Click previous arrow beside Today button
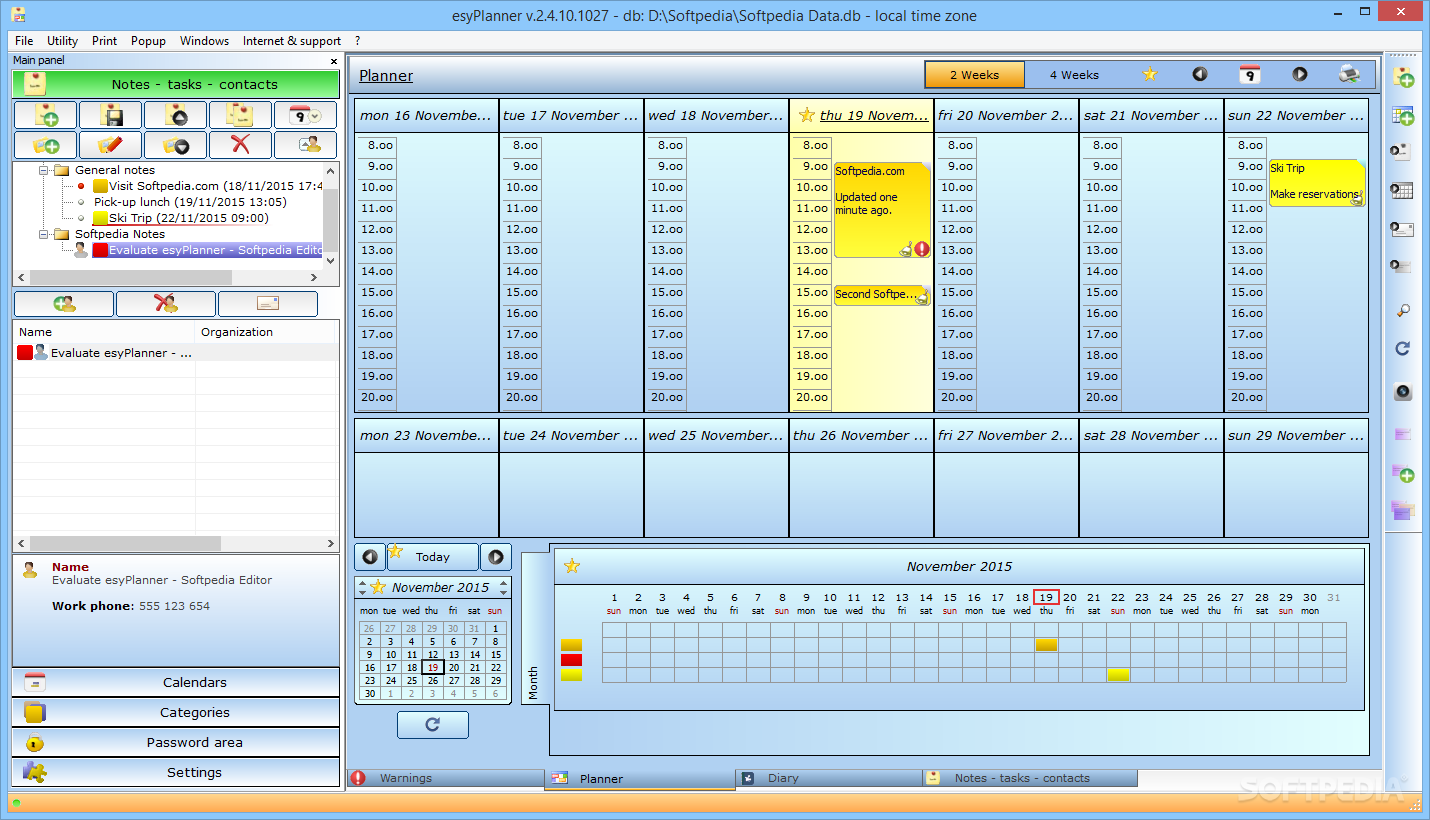The height and width of the screenshot is (820, 1430). point(370,557)
